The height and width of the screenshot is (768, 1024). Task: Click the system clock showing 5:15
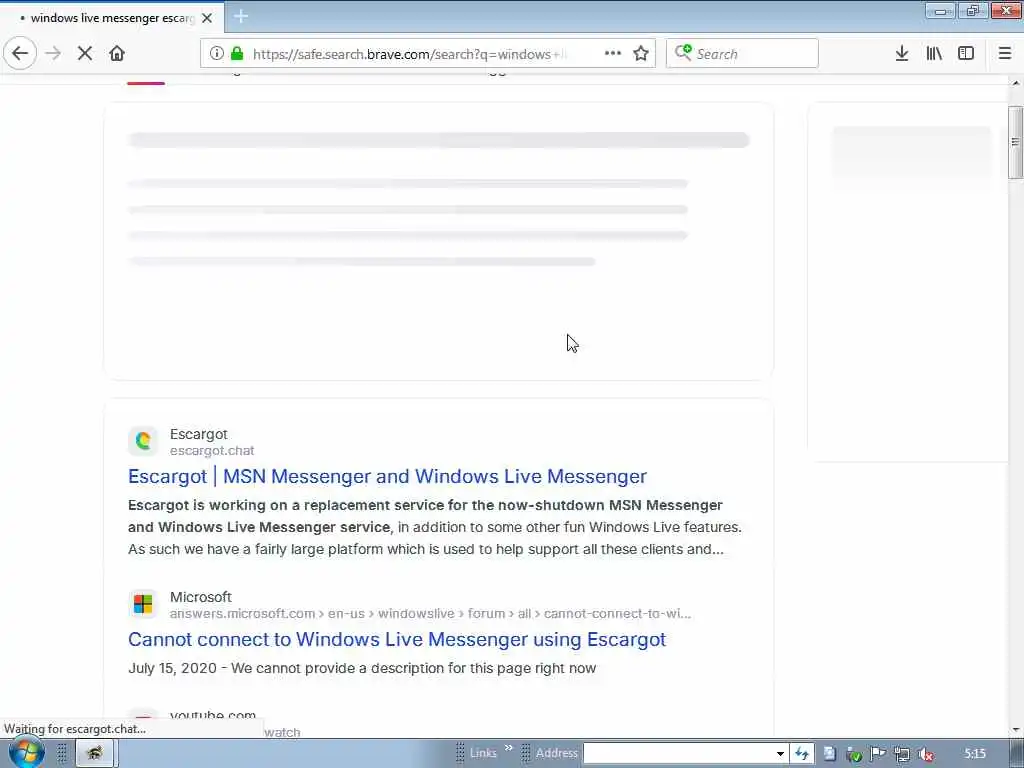pos(974,754)
